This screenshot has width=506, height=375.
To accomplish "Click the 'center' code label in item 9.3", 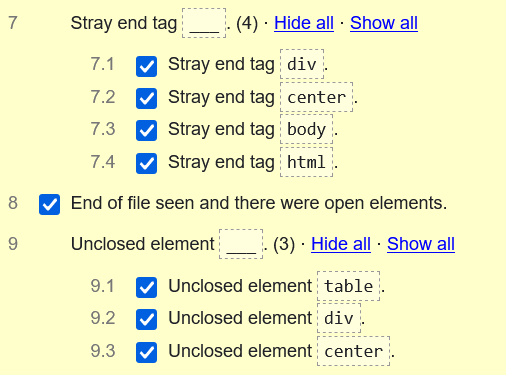I will [x=353, y=351].
